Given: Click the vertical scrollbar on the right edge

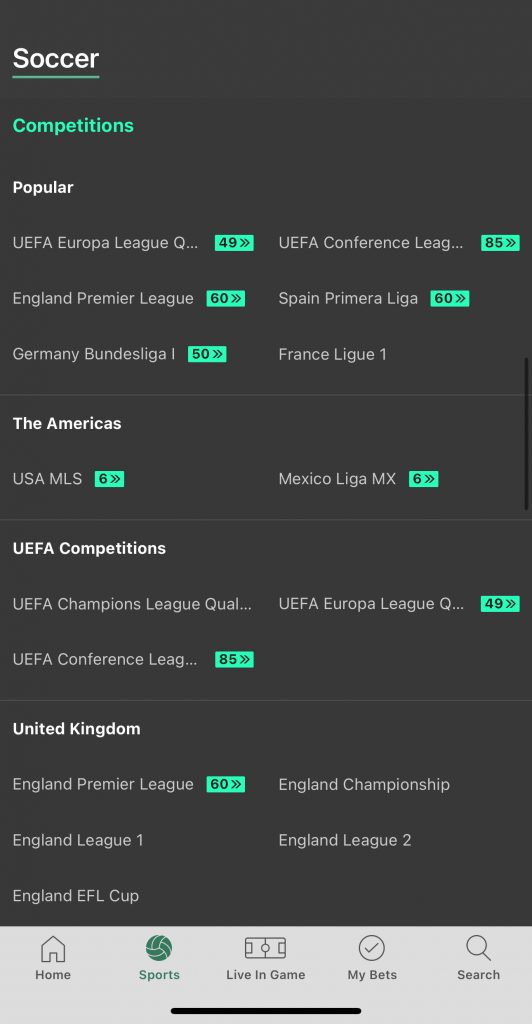Looking at the screenshot, I should 526,433.
